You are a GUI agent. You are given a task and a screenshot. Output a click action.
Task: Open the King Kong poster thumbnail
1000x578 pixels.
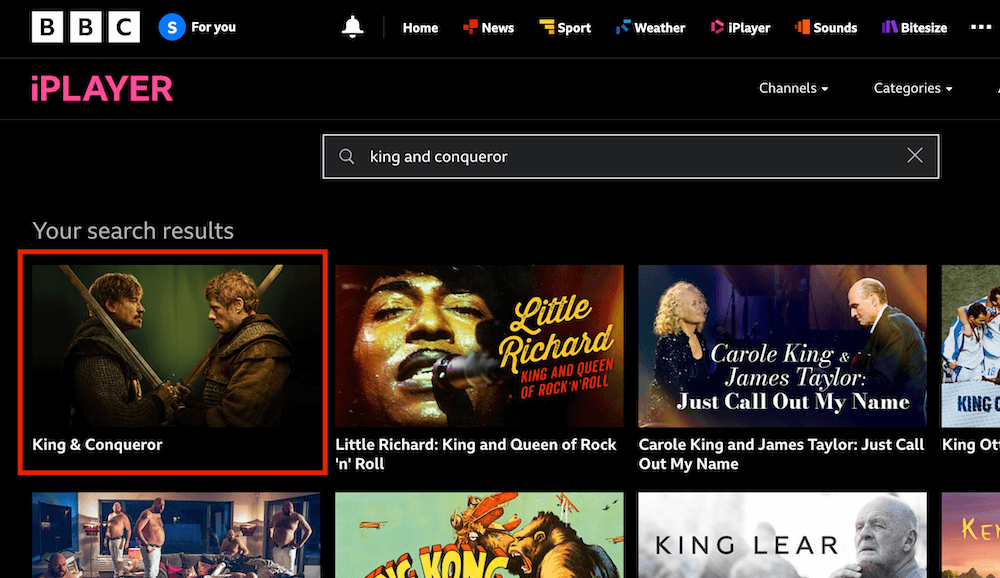click(479, 535)
